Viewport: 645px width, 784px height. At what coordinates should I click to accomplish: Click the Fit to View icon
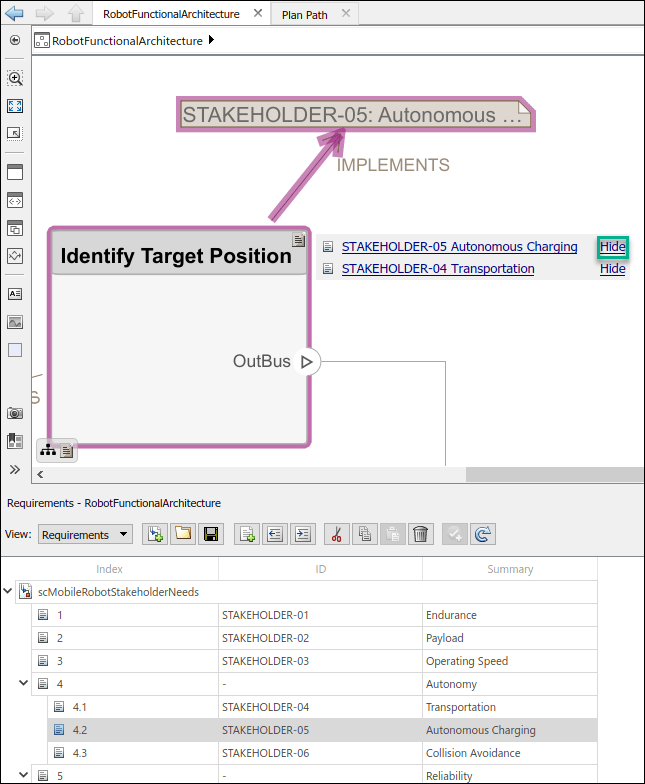point(15,106)
